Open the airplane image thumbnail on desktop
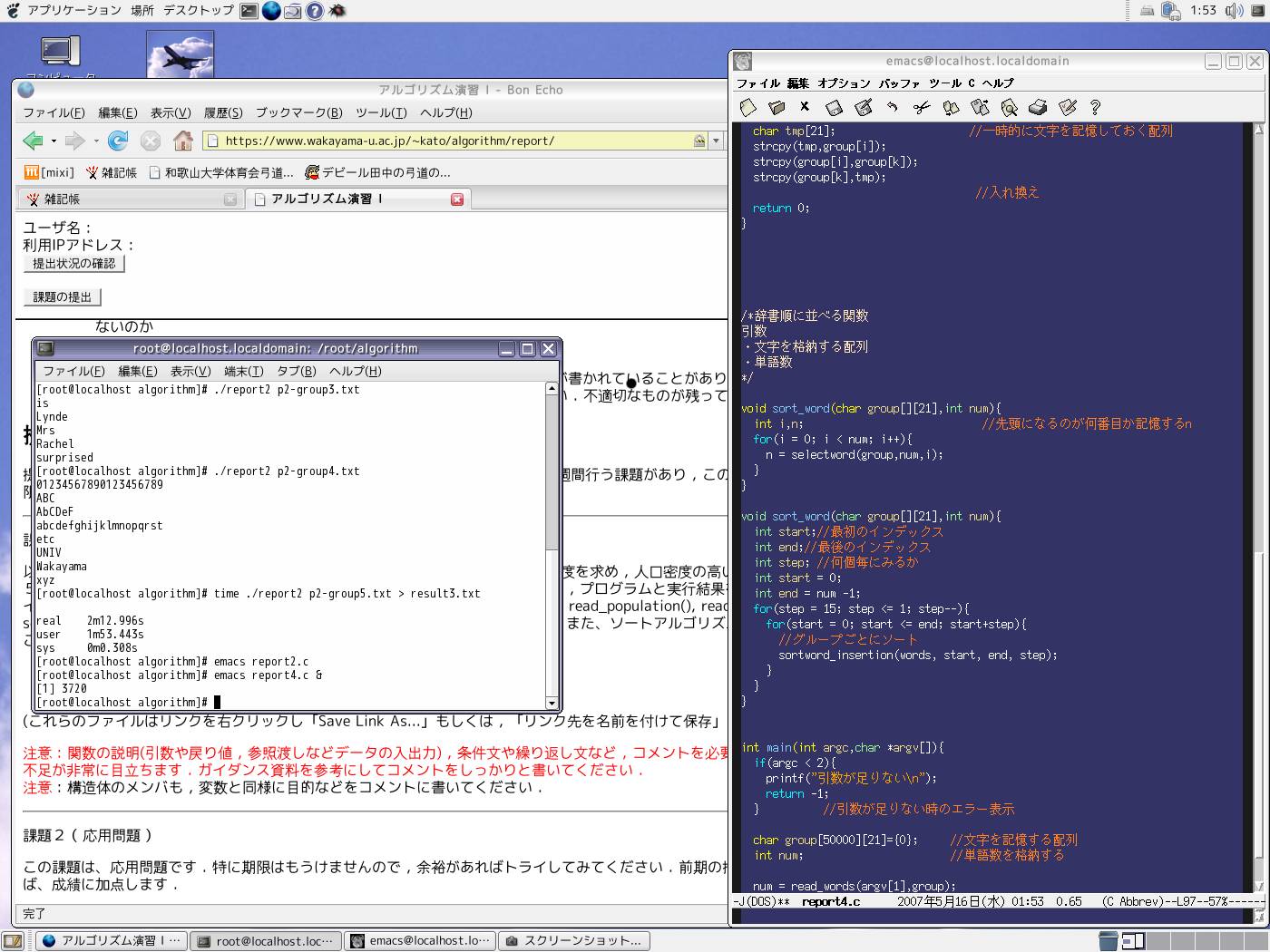 click(x=181, y=54)
